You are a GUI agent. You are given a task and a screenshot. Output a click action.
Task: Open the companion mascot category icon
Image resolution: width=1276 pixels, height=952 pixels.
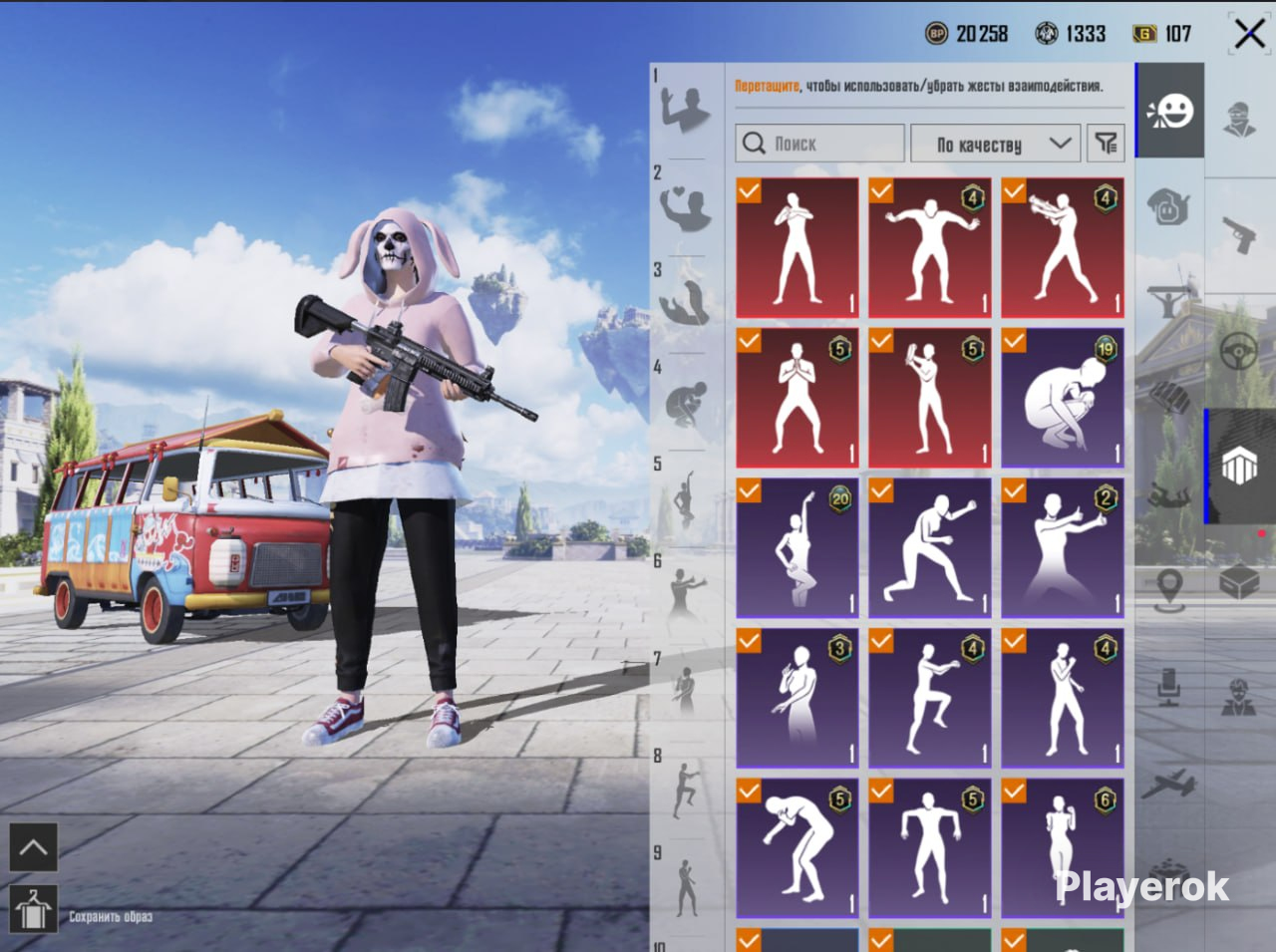[x=1170, y=206]
